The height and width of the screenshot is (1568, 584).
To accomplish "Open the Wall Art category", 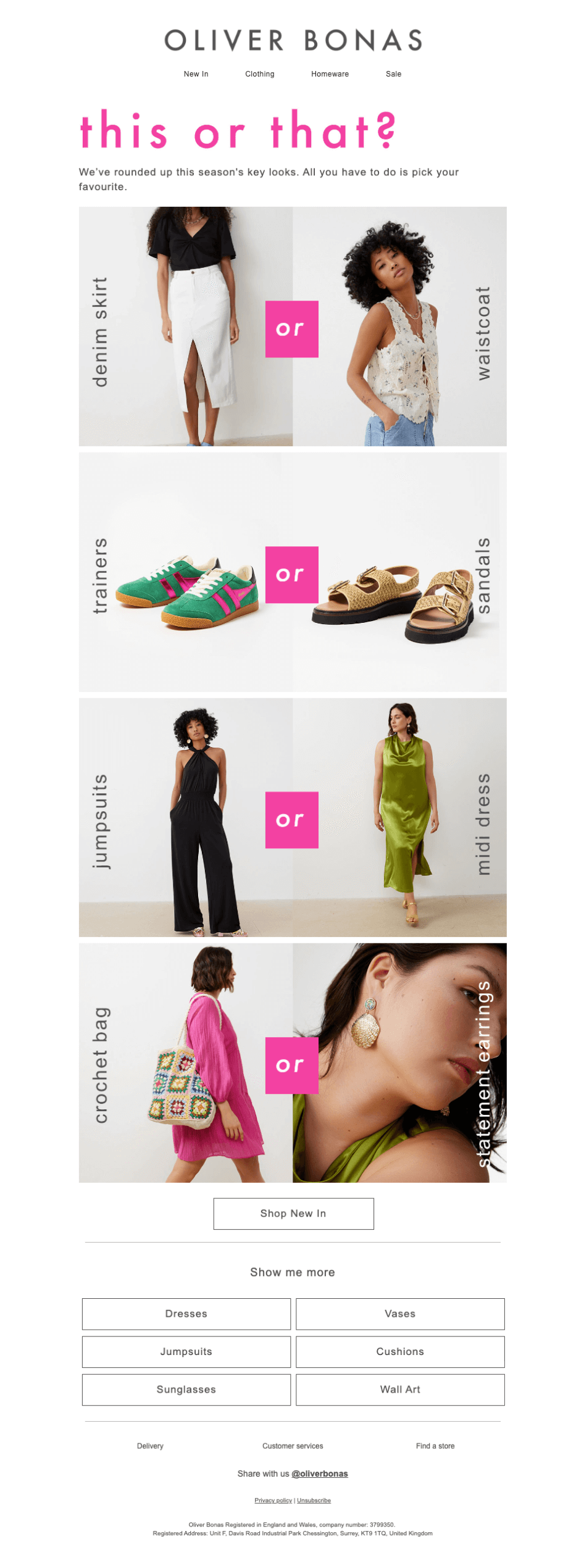I will pyautogui.click(x=400, y=1389).
